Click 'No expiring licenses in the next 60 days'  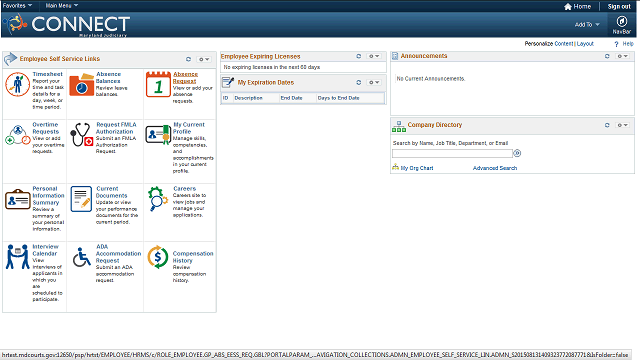(271, 67)
